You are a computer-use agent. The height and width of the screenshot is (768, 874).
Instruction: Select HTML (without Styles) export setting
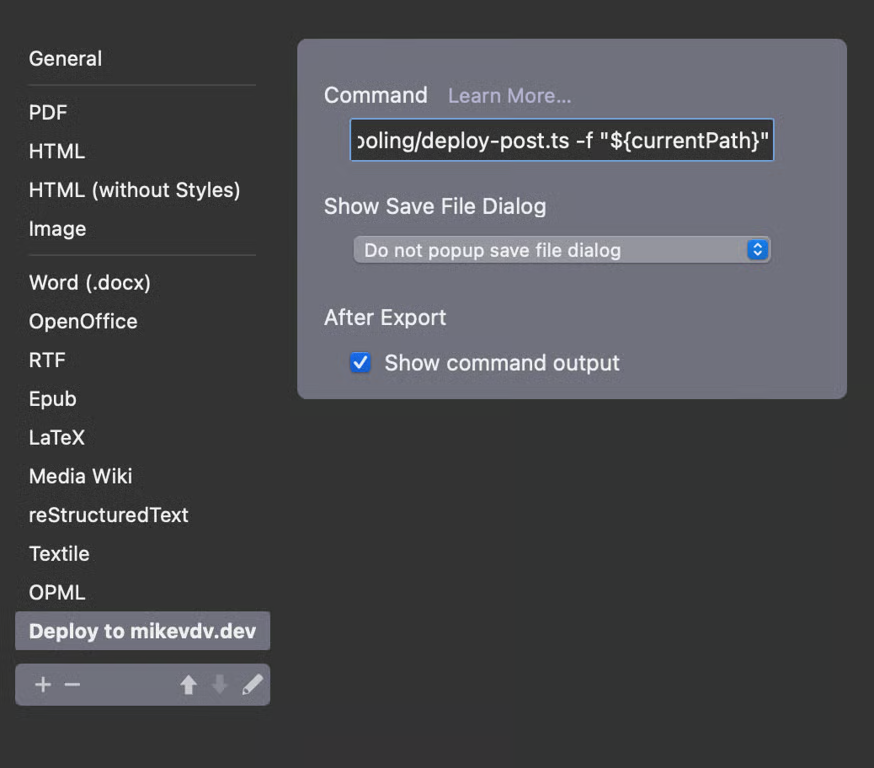tap(134, 190)
